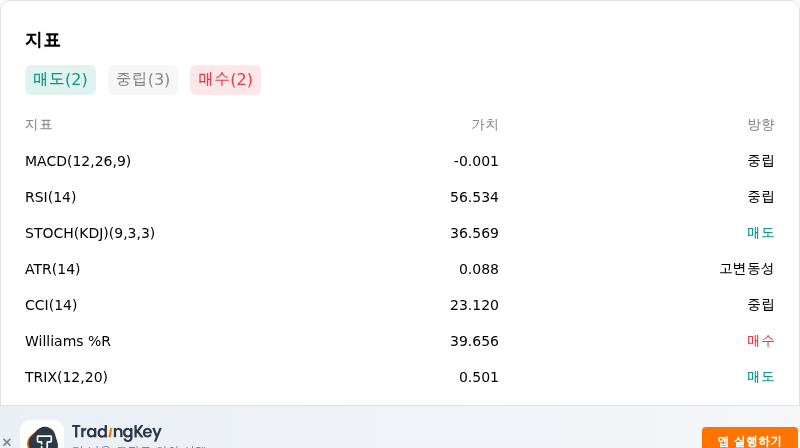This screenshot has height=448, width=800.
Task: Select the Williams %R indicator name
Action: 68,341
